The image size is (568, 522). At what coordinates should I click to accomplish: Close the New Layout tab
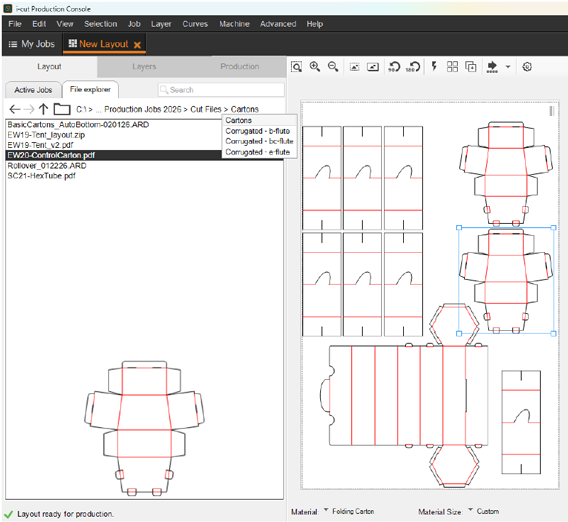(x=137, y=45)
